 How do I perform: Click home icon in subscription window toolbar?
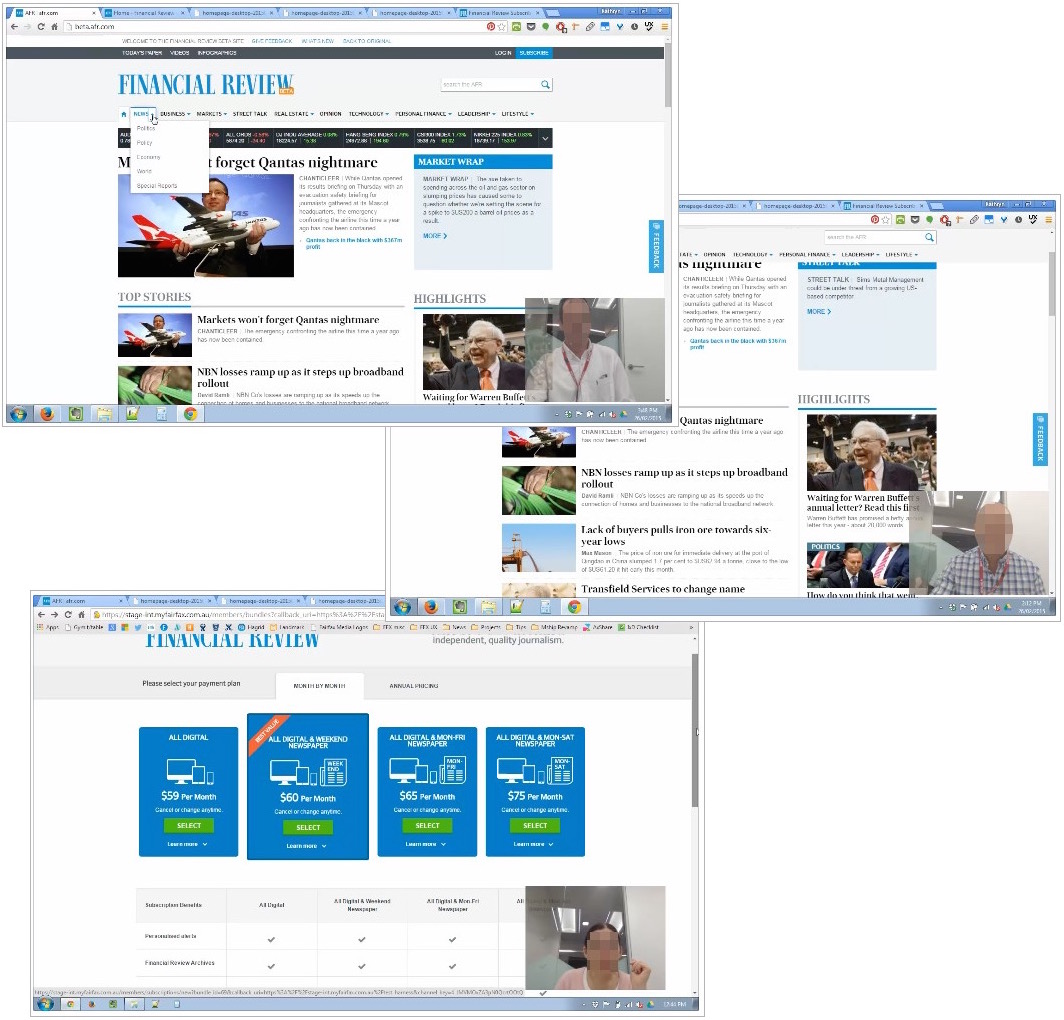(81, 614)
